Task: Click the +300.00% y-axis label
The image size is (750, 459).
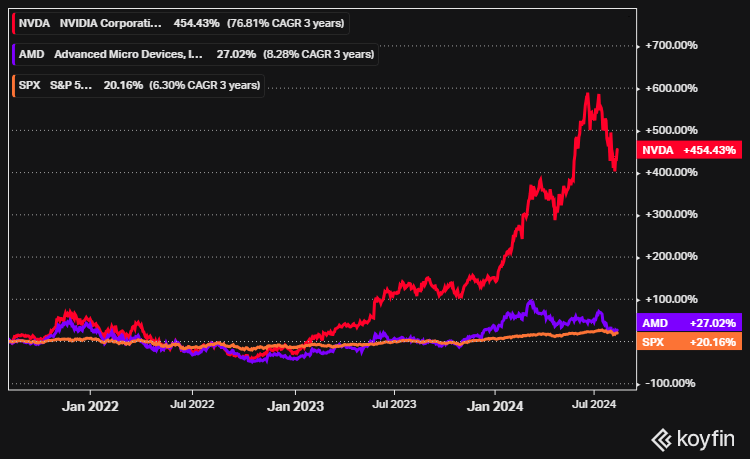Action: pos(672,215)
